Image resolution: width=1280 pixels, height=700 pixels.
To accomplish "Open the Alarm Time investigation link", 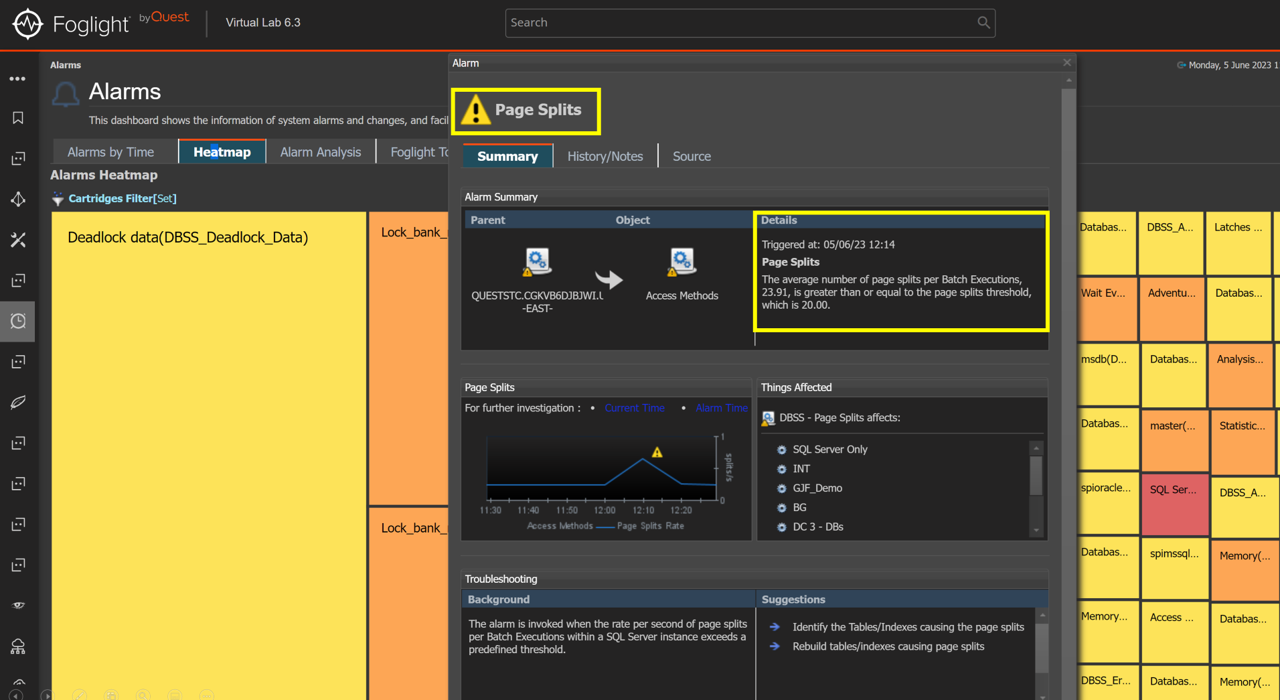I will [x=721, y=408].
